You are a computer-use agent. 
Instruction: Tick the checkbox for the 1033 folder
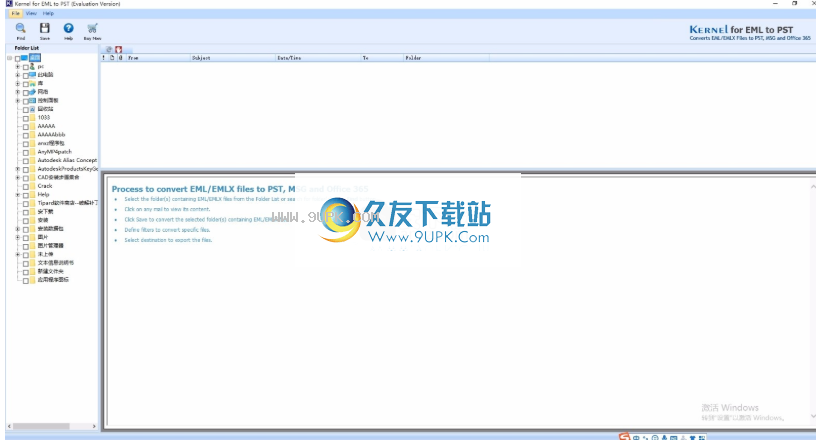(x=26, y=118)
